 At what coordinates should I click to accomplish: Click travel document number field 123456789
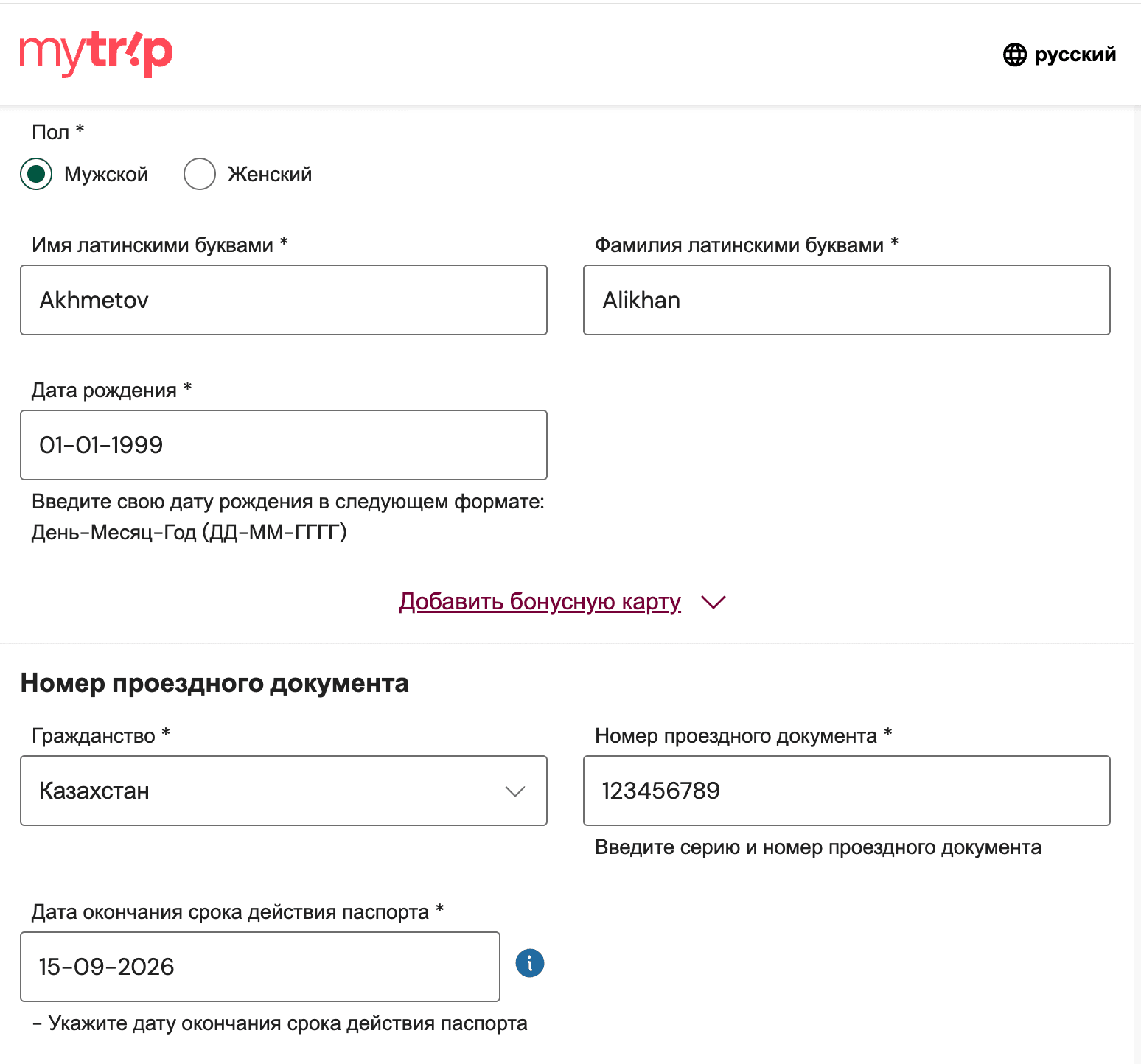coord(846,791)
